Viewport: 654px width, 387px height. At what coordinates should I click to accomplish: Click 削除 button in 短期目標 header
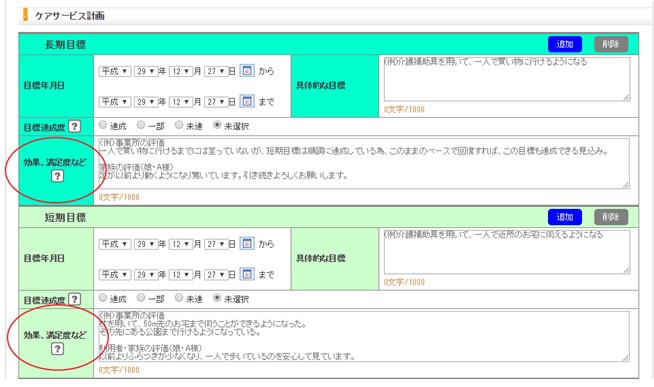point(611,217)
